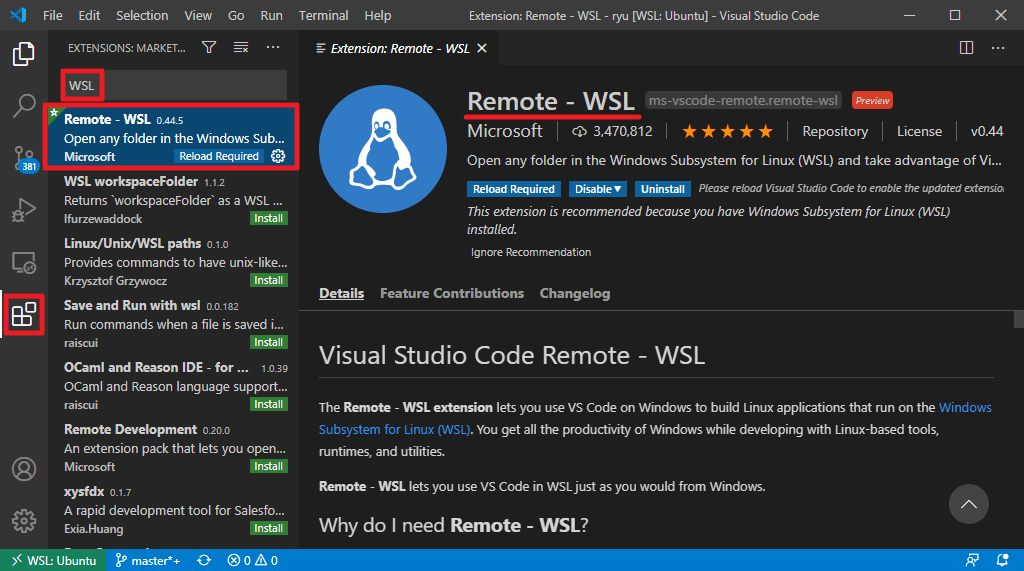Screen dimensions: 1024x571
Task: Open notifications bell in status bar
Action: tap(1002, 561)
